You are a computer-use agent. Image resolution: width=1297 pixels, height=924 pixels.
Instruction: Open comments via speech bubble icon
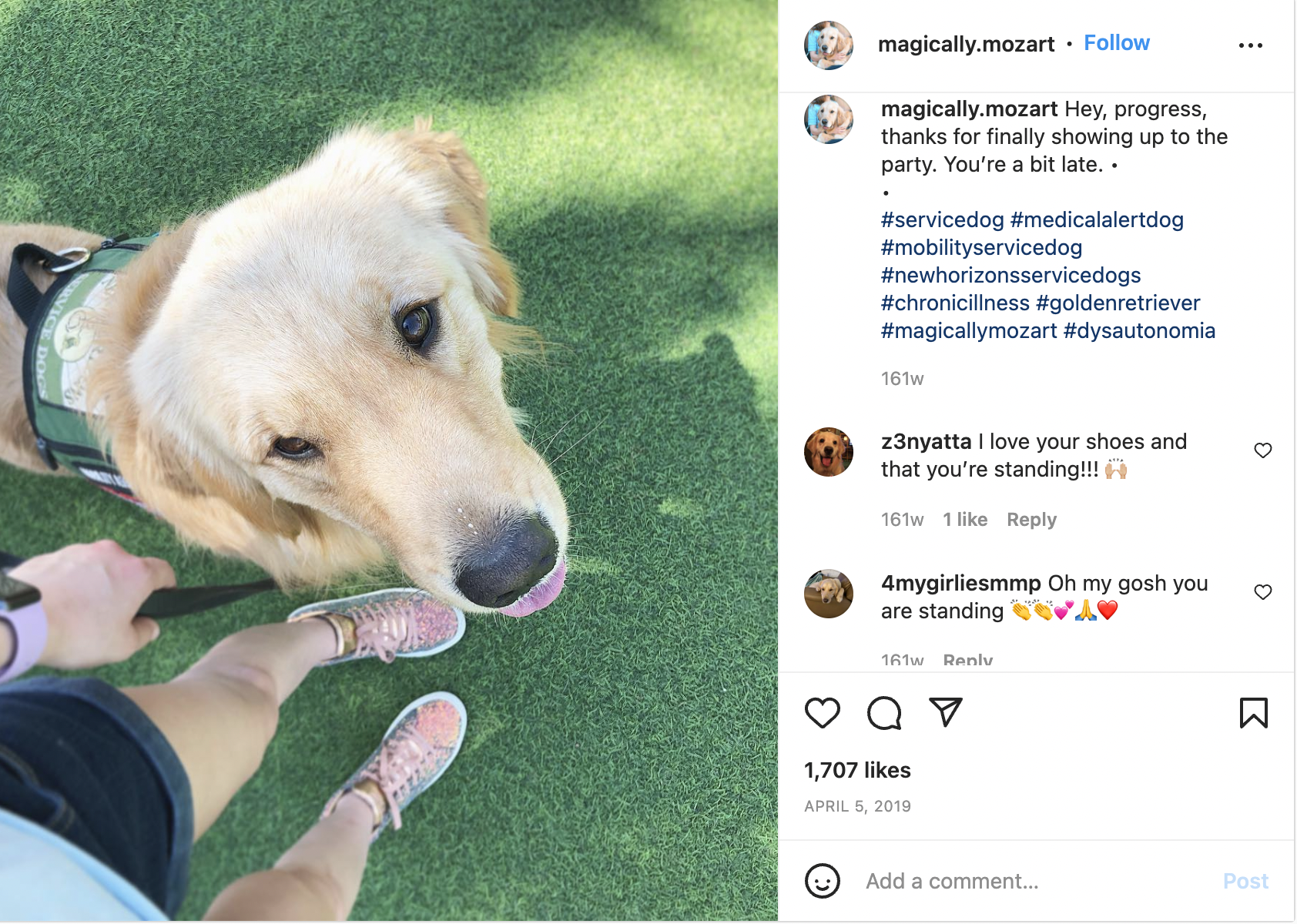pyautogui.click(x=884, y=713)
